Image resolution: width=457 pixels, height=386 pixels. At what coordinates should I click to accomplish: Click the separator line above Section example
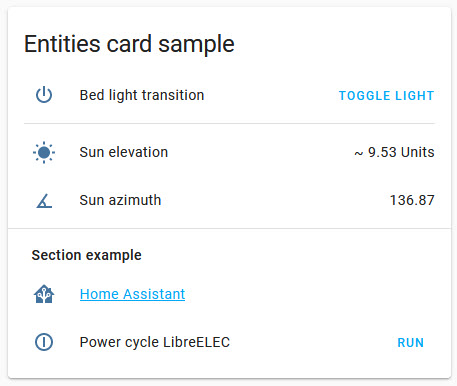pos(229,229)
